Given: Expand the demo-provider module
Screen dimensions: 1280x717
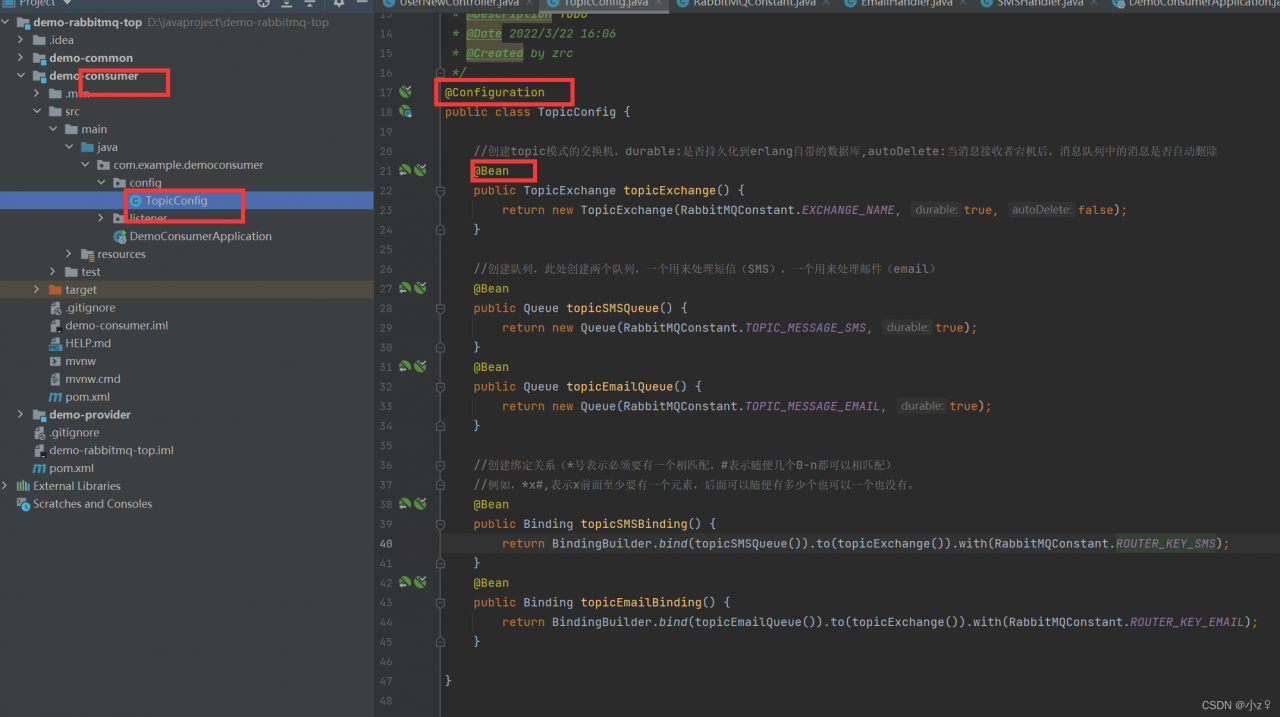Looking at the screenshot, I should tap(21, 415).
